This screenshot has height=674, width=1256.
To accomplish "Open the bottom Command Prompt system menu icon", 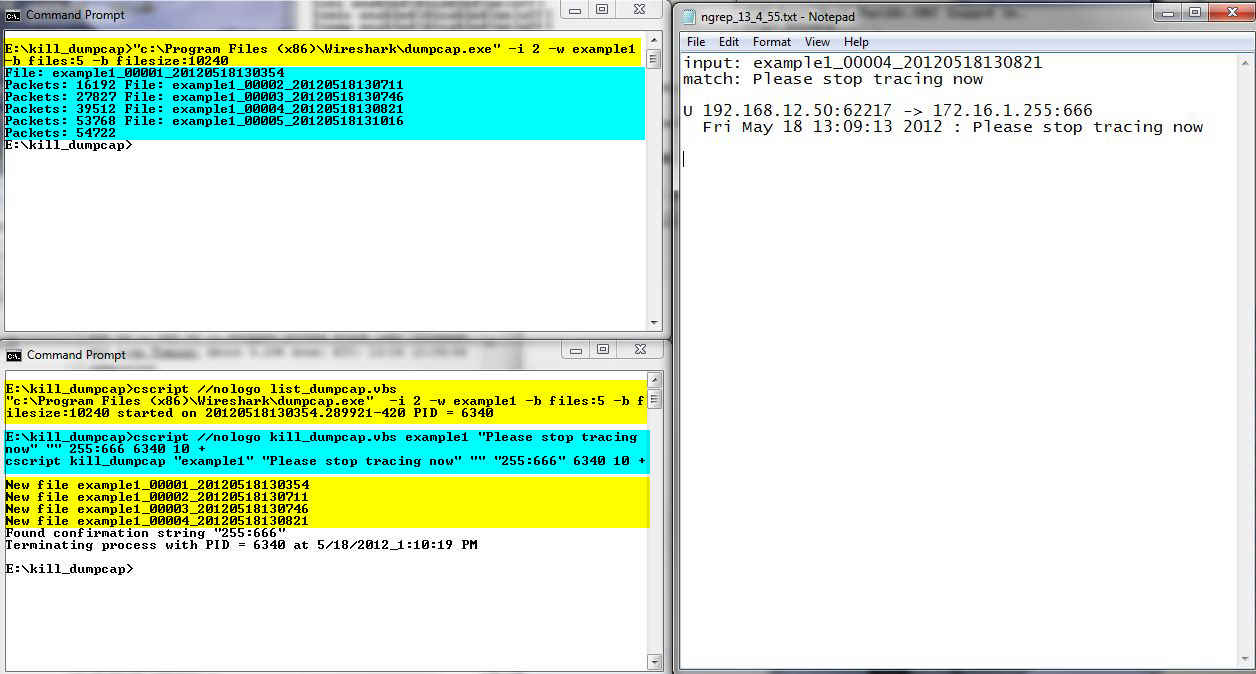I will [14, 355].
